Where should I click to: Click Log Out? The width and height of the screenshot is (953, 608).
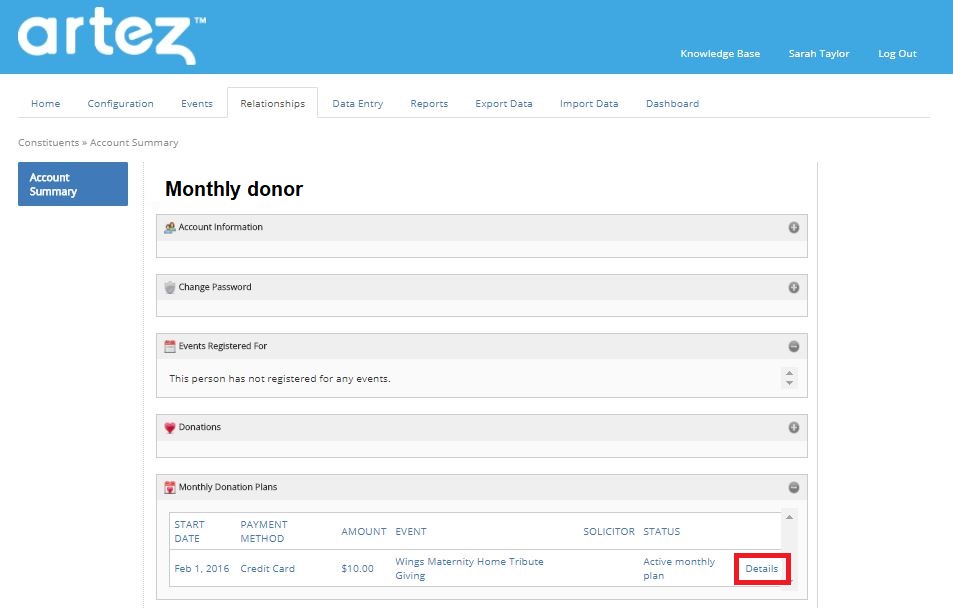click(x=897, y=54)
